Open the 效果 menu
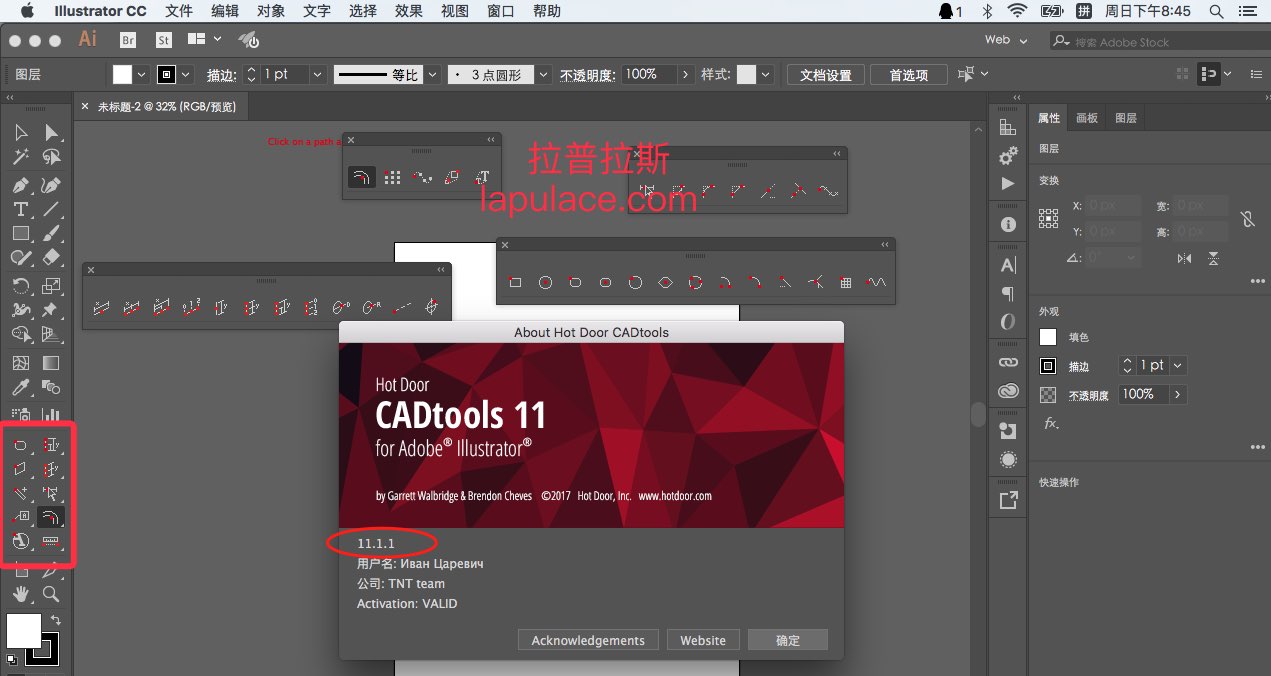The height and width of the screenshot is (676, 1271). (409, 11)
